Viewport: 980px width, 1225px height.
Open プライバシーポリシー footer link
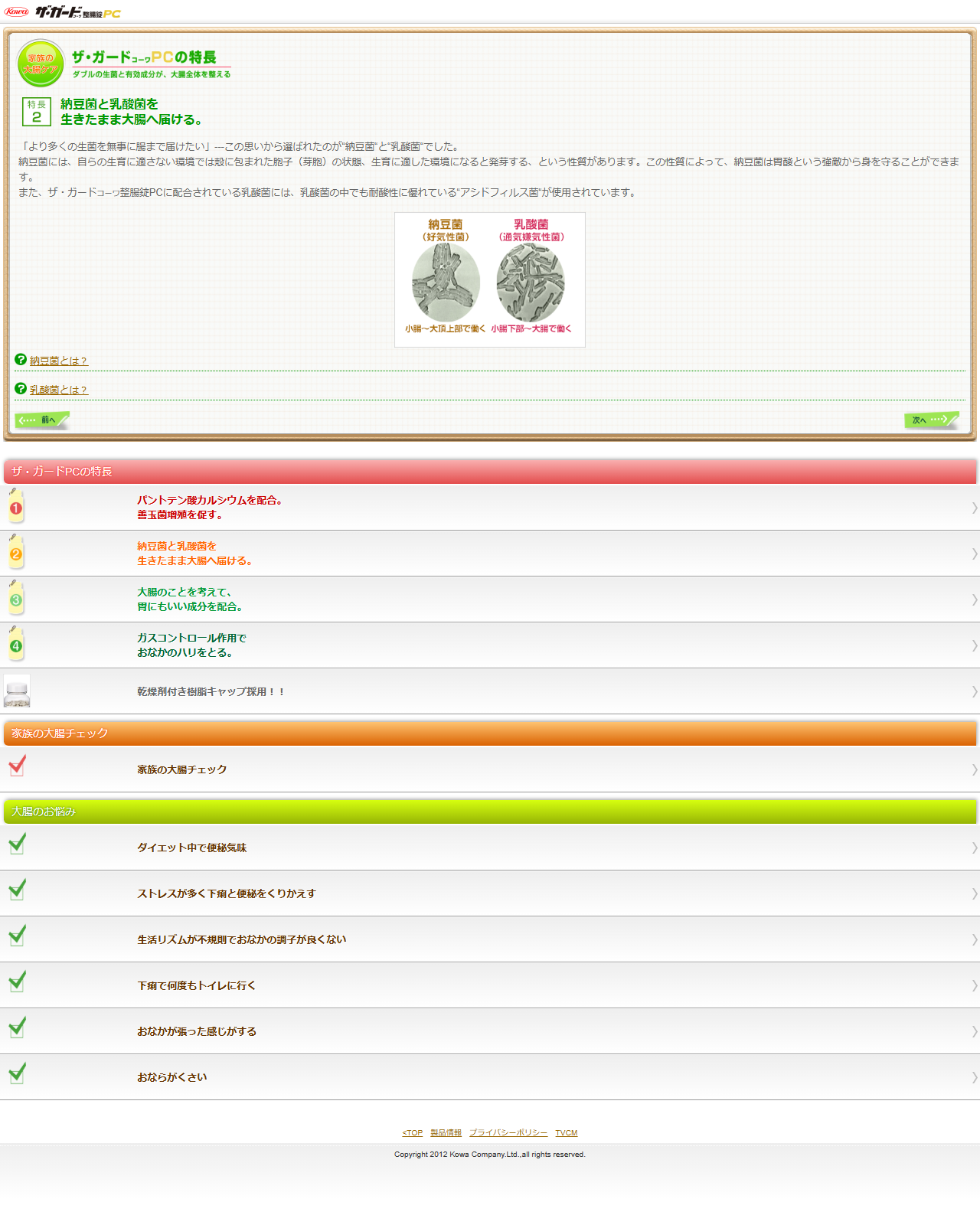coord(508,1133)
